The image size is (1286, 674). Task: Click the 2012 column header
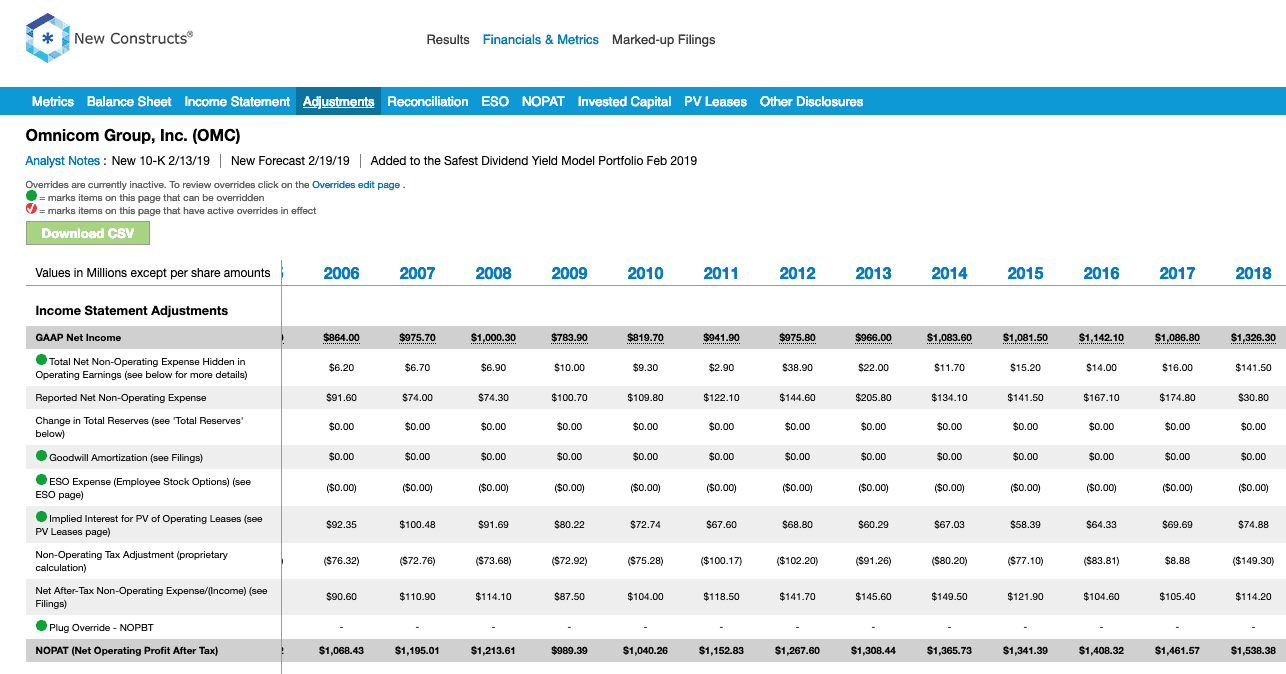coord(798,273)
